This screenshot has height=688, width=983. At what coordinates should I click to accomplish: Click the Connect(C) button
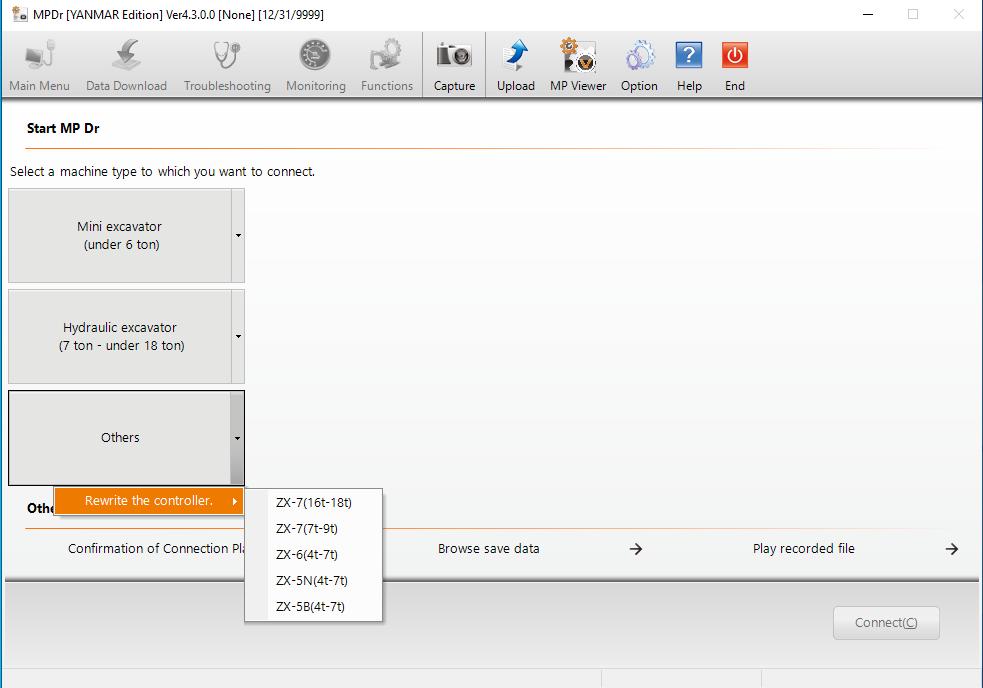click(886, 622)
